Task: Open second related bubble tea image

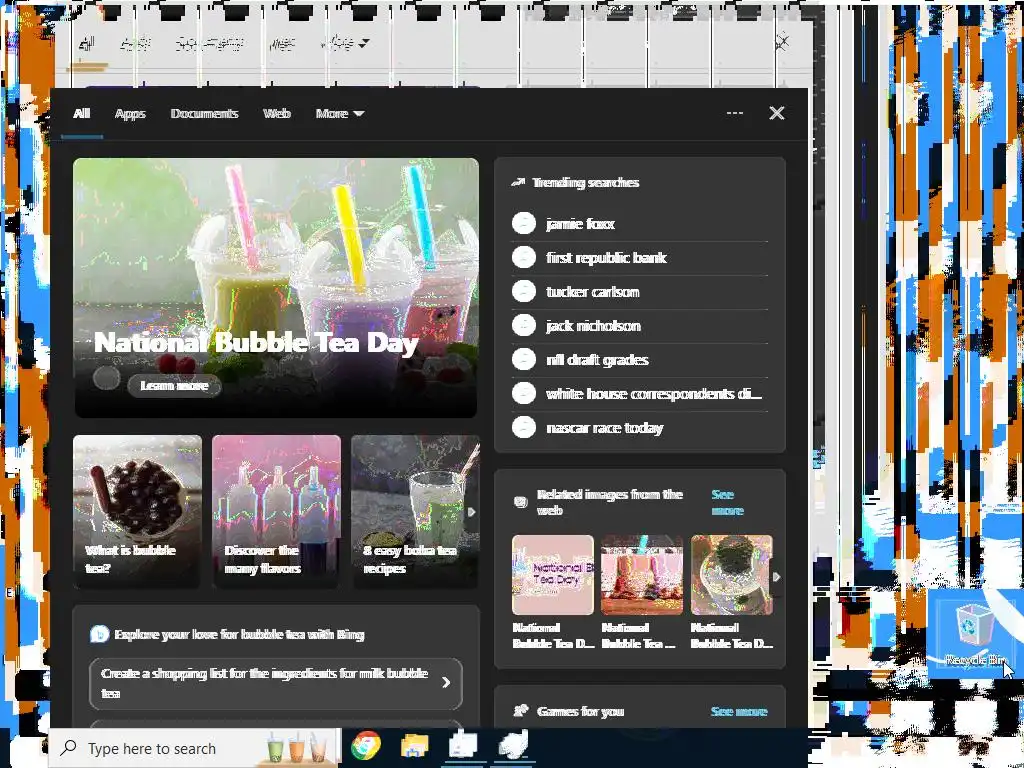Action: [x=641, y=575]
